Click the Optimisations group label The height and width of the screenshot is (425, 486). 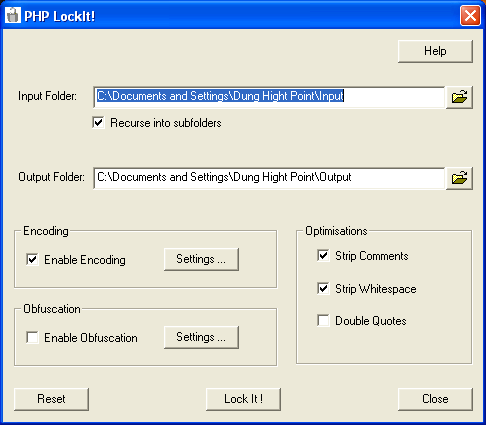pyautogui.click(x=336, y=231)
